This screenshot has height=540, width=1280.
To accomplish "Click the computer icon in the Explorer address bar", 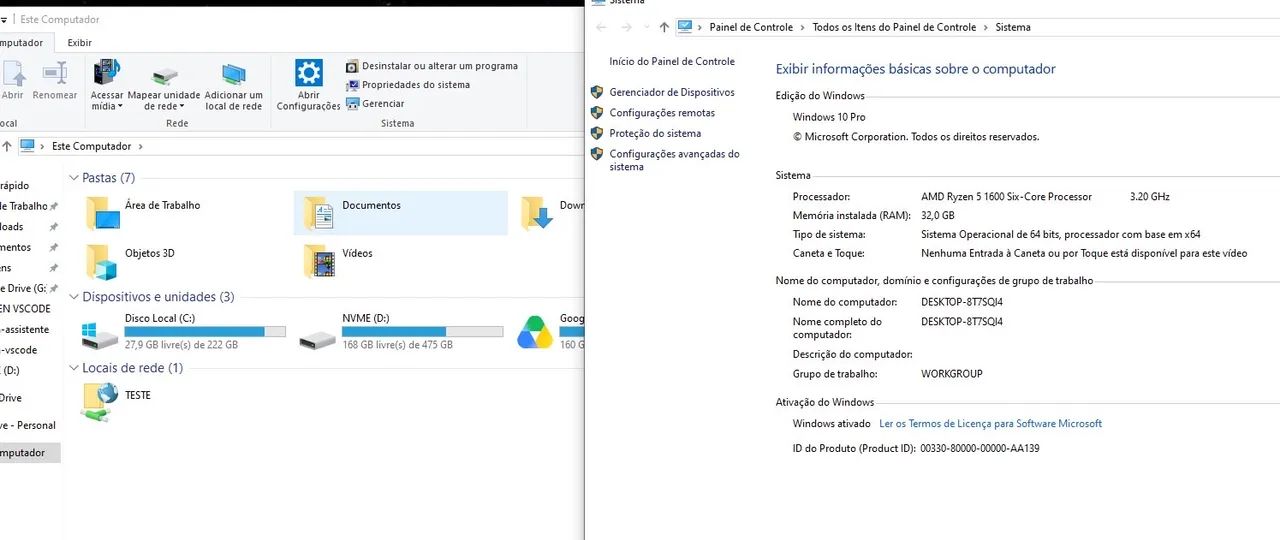I will (x=27, y=146).
